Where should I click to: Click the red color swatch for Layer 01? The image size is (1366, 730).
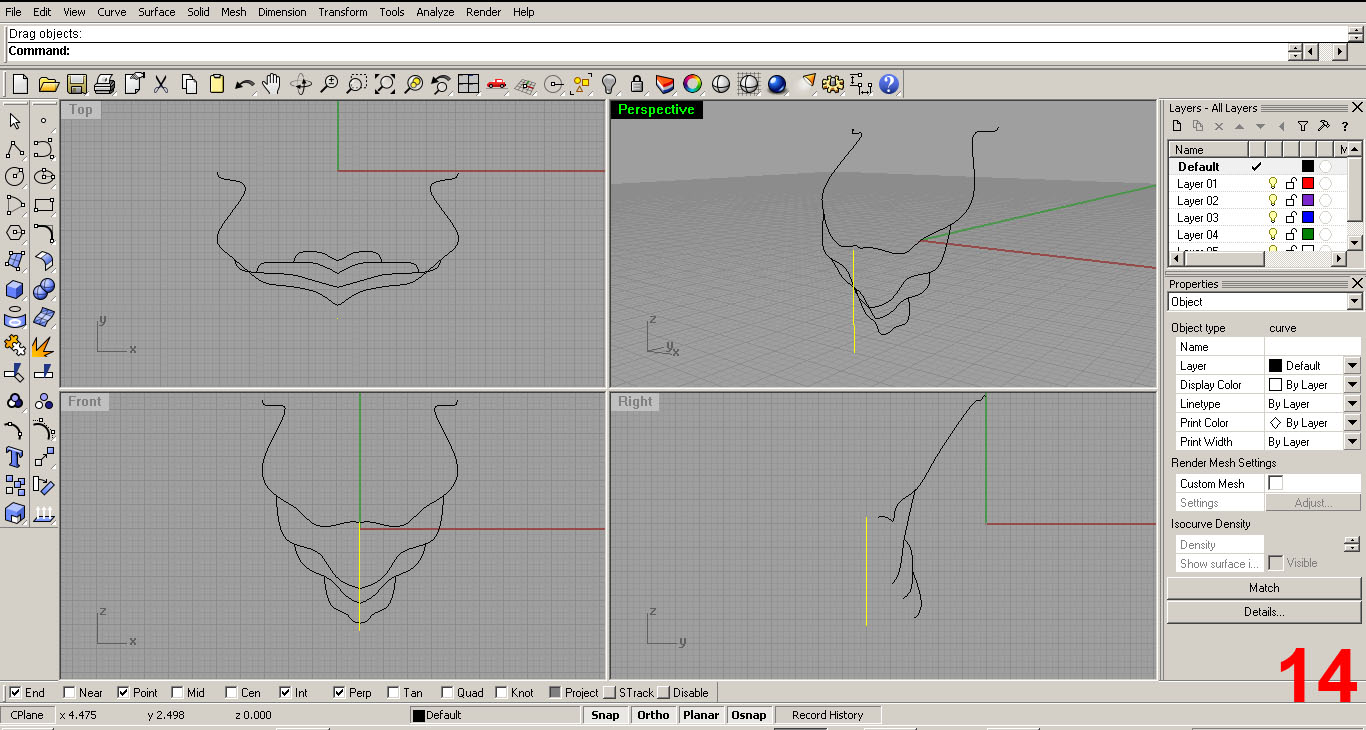(1307, 184)
